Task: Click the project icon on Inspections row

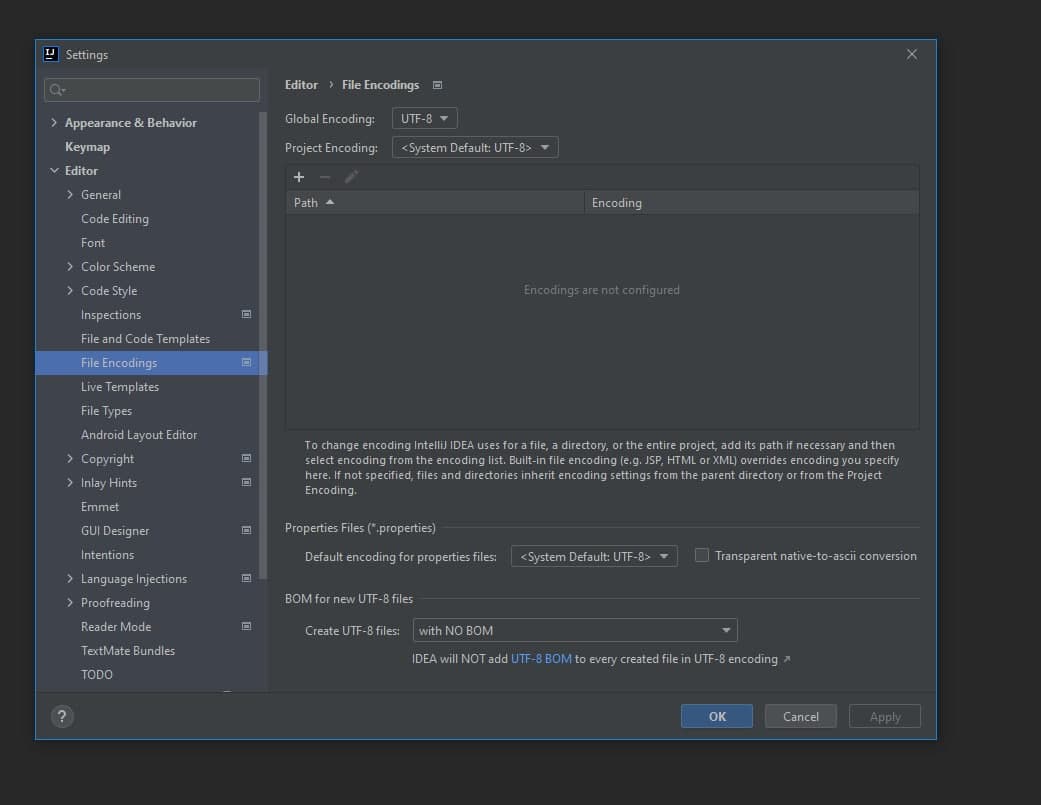Action: tap(246, 314)
